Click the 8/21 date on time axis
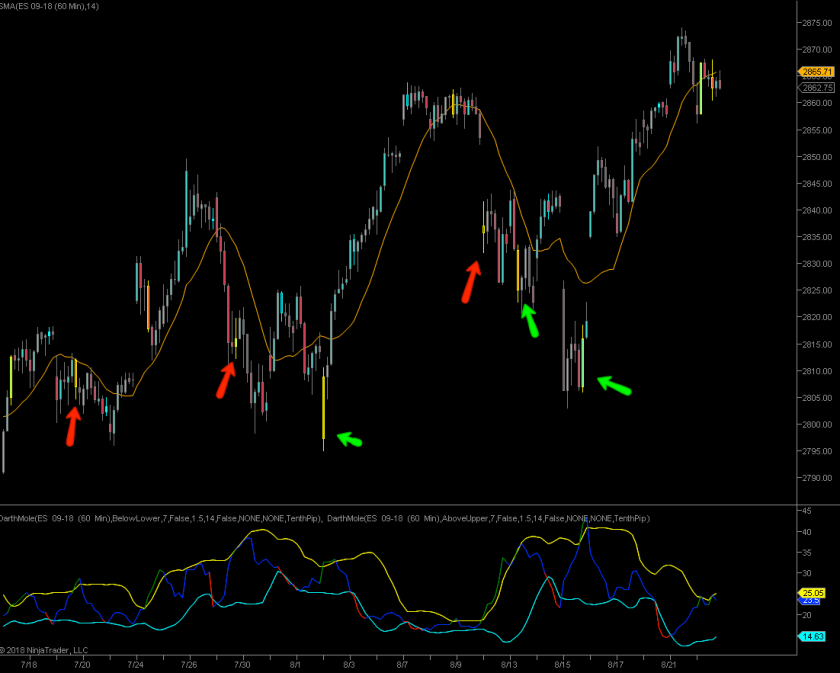 pyautogui.click(x=669, y=663)
